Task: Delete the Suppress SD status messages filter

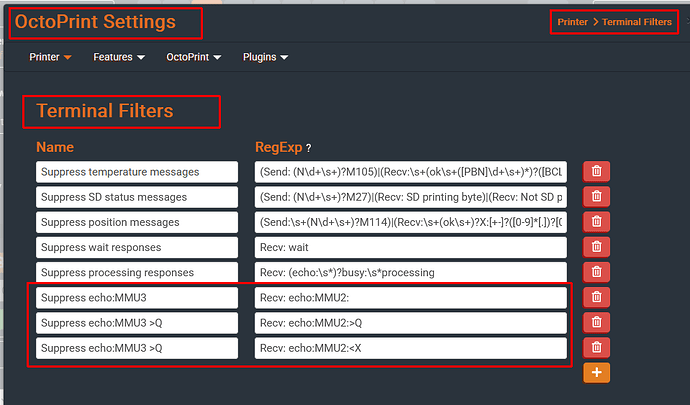Action: [x=596, y=197]
